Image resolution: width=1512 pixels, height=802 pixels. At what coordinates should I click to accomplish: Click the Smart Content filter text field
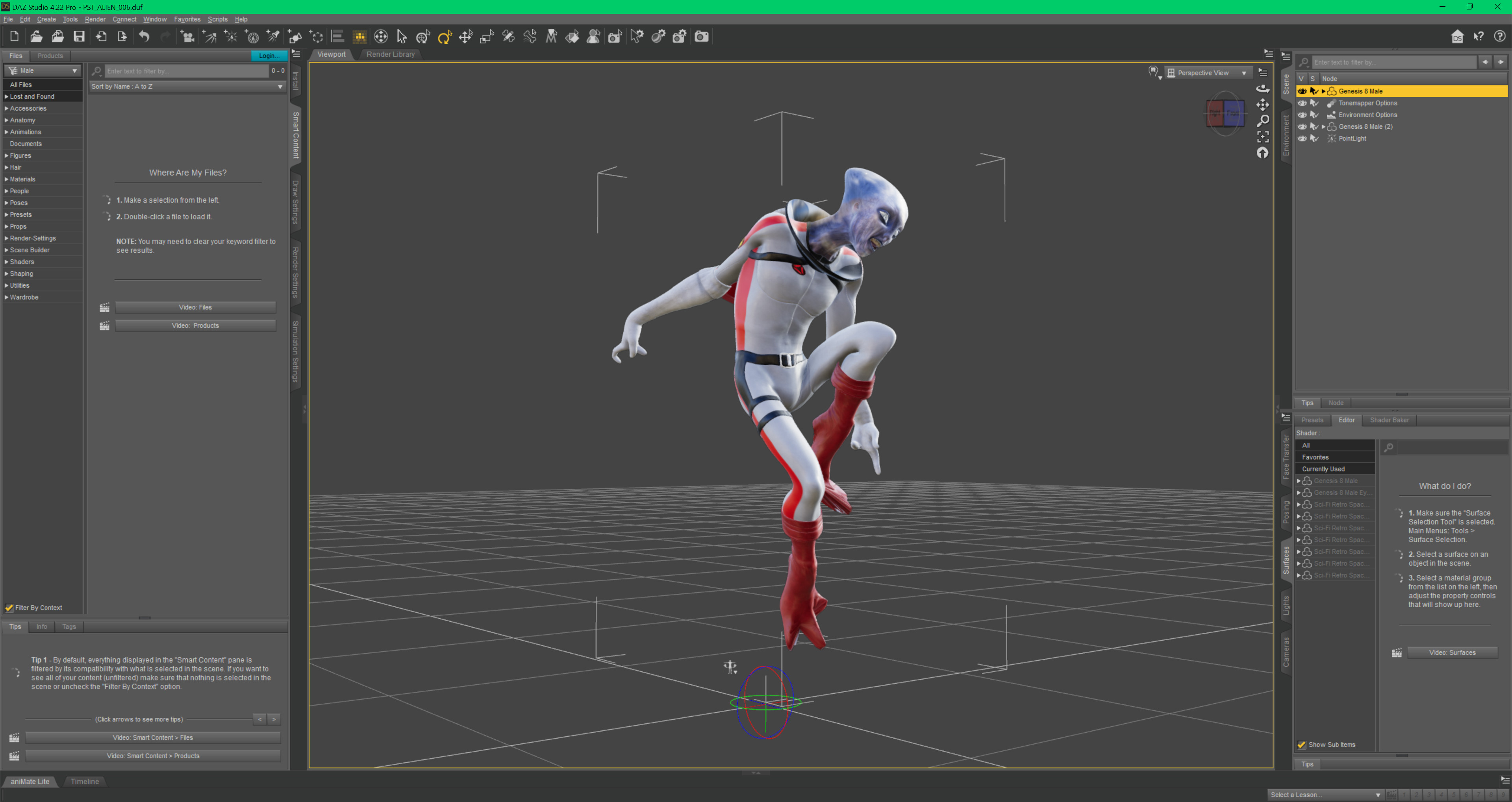[x=186, y=71]
